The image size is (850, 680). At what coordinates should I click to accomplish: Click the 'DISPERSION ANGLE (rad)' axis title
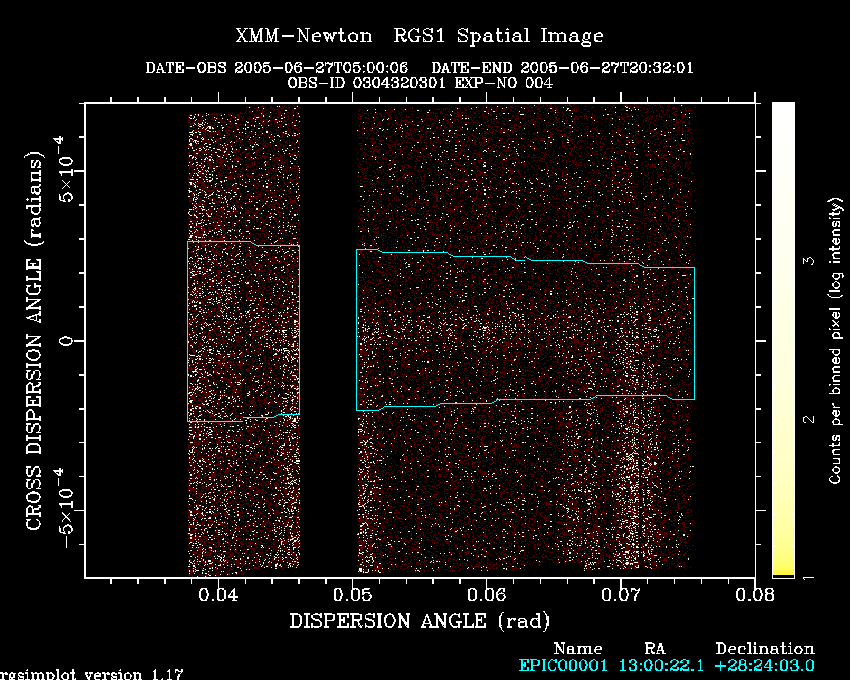pos(420,621)
